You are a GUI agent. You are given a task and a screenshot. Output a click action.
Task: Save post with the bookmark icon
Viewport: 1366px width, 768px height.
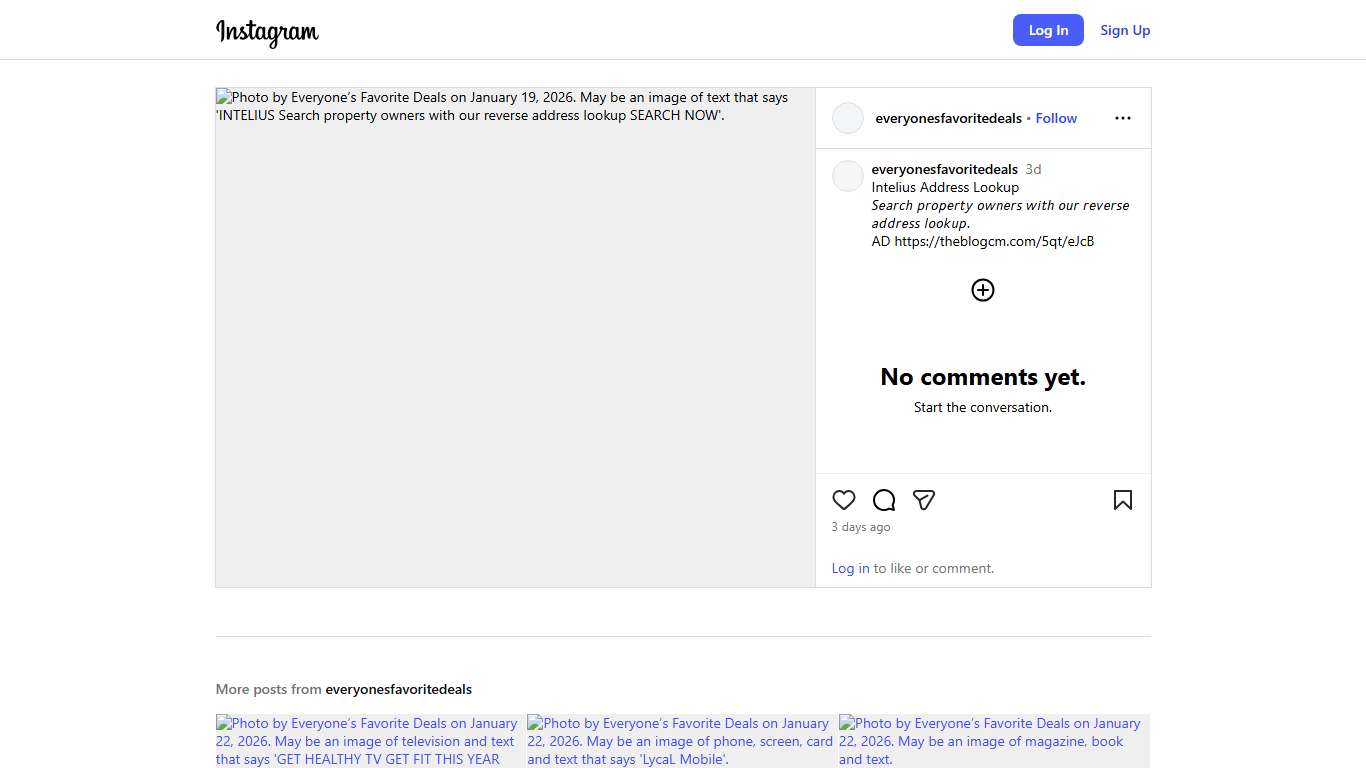[1122, 500]
